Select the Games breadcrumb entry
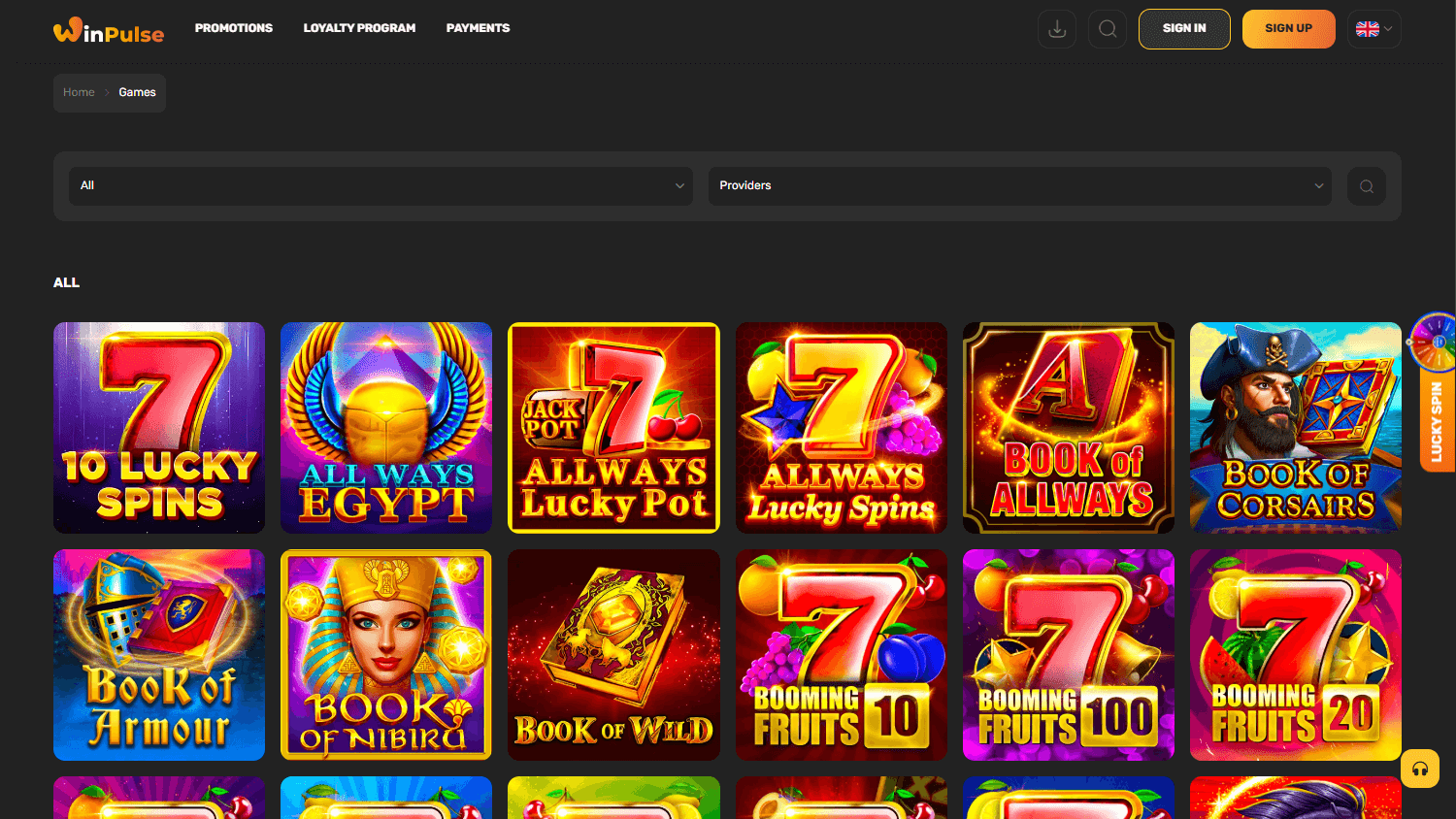 pyautogui.click(x=137, y=91)
